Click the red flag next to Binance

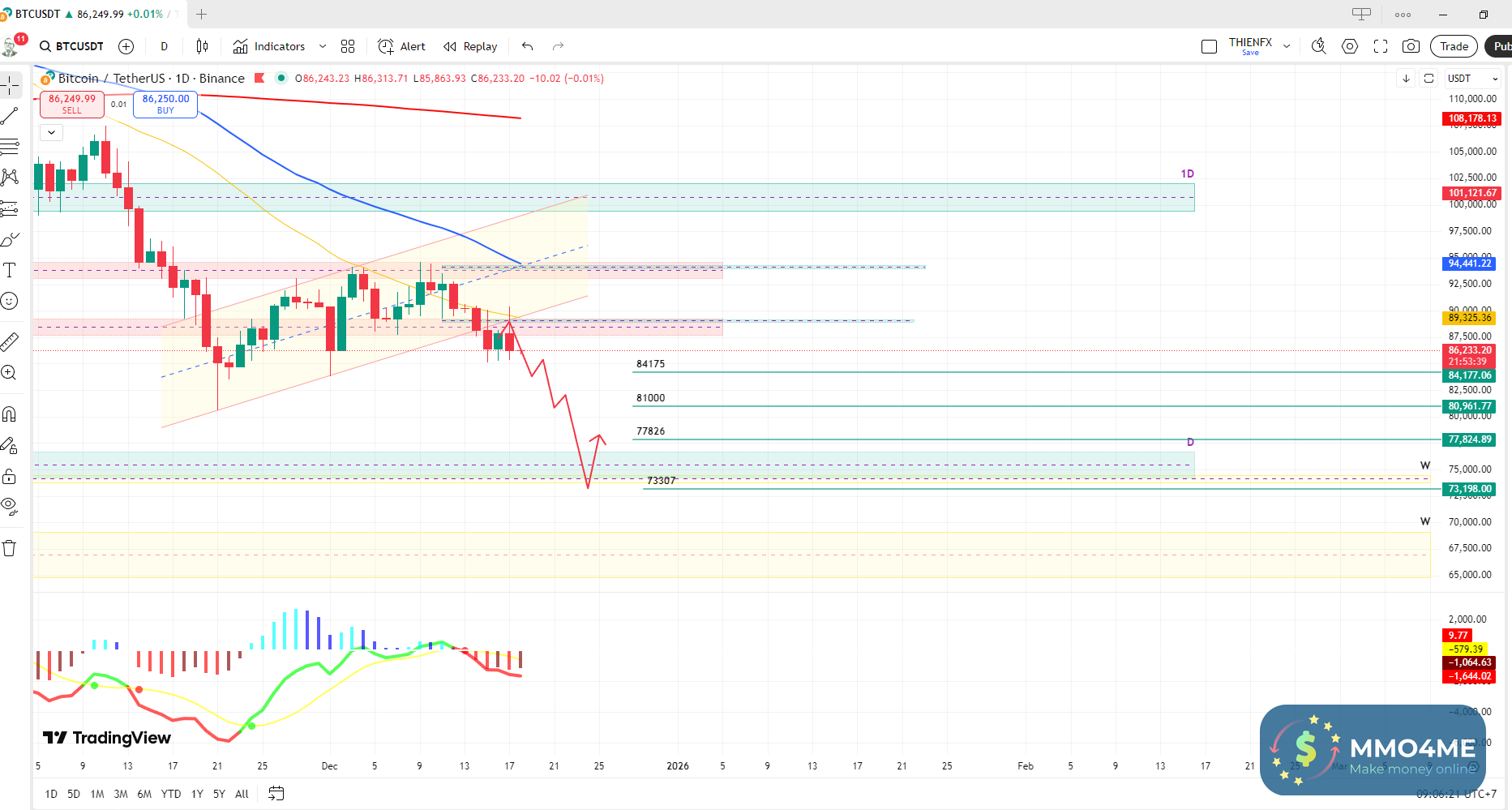tap(259, 79)
